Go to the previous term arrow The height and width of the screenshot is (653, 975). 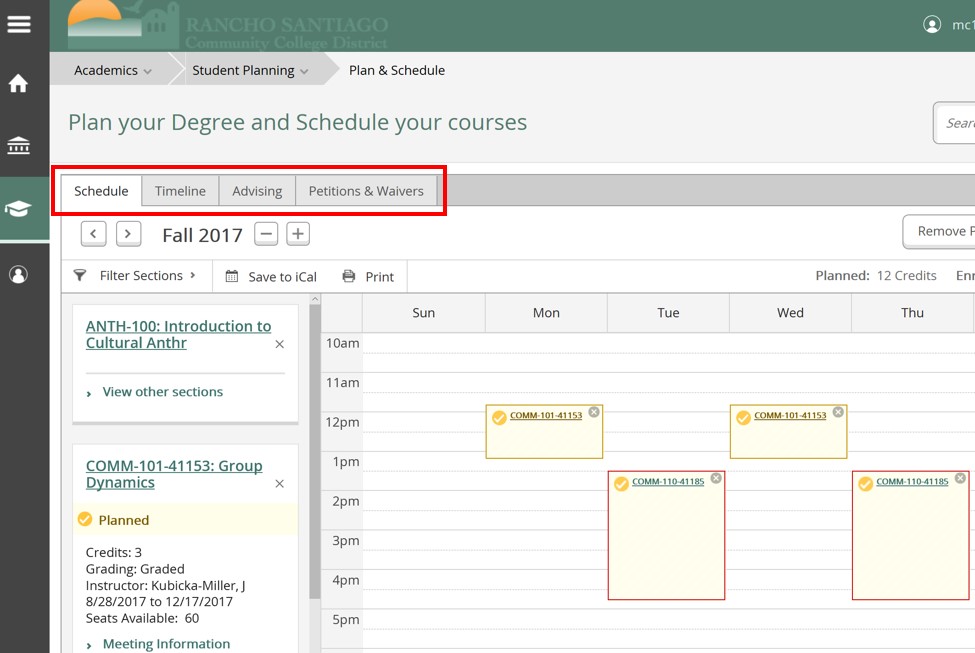[93, 234]
